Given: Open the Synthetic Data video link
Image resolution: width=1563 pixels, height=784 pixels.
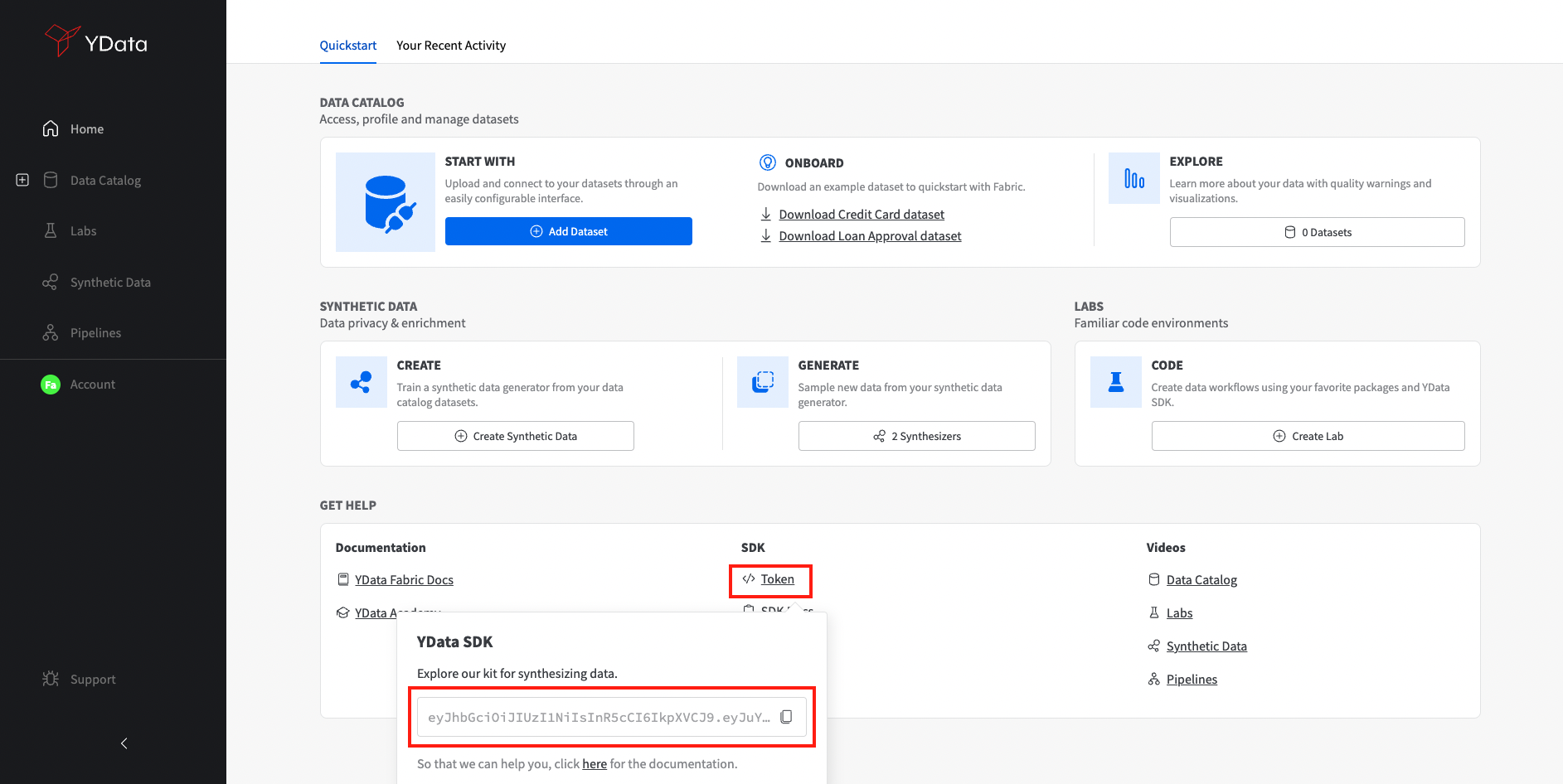Looking at the screenshot, I should (x=1206, y=646).
